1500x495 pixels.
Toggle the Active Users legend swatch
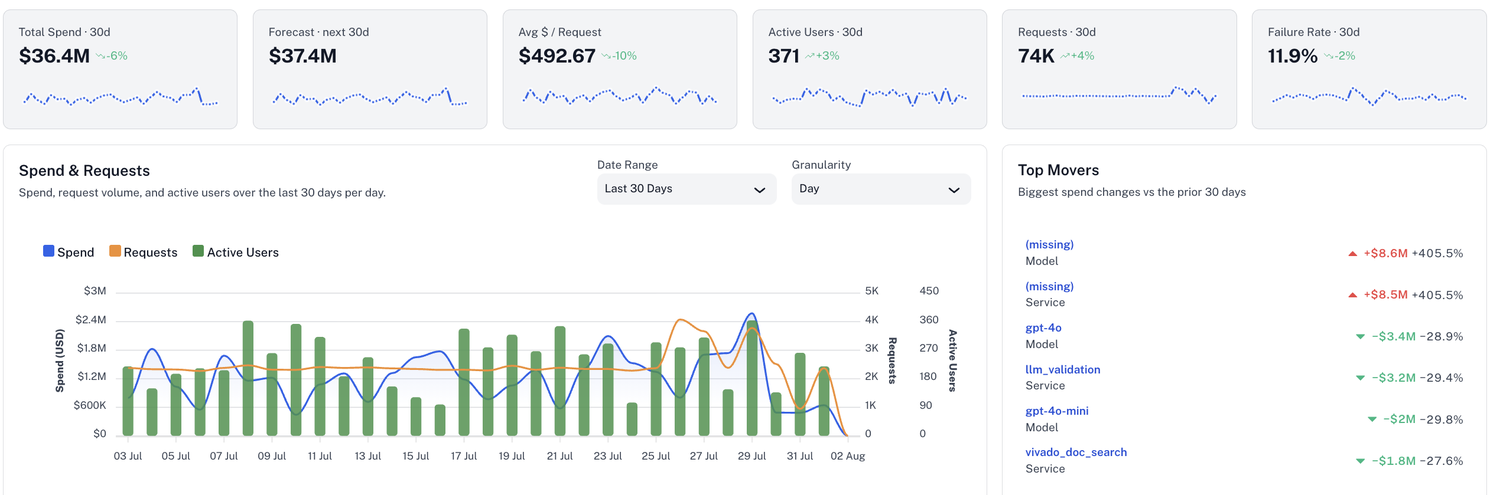click(198, 252)
